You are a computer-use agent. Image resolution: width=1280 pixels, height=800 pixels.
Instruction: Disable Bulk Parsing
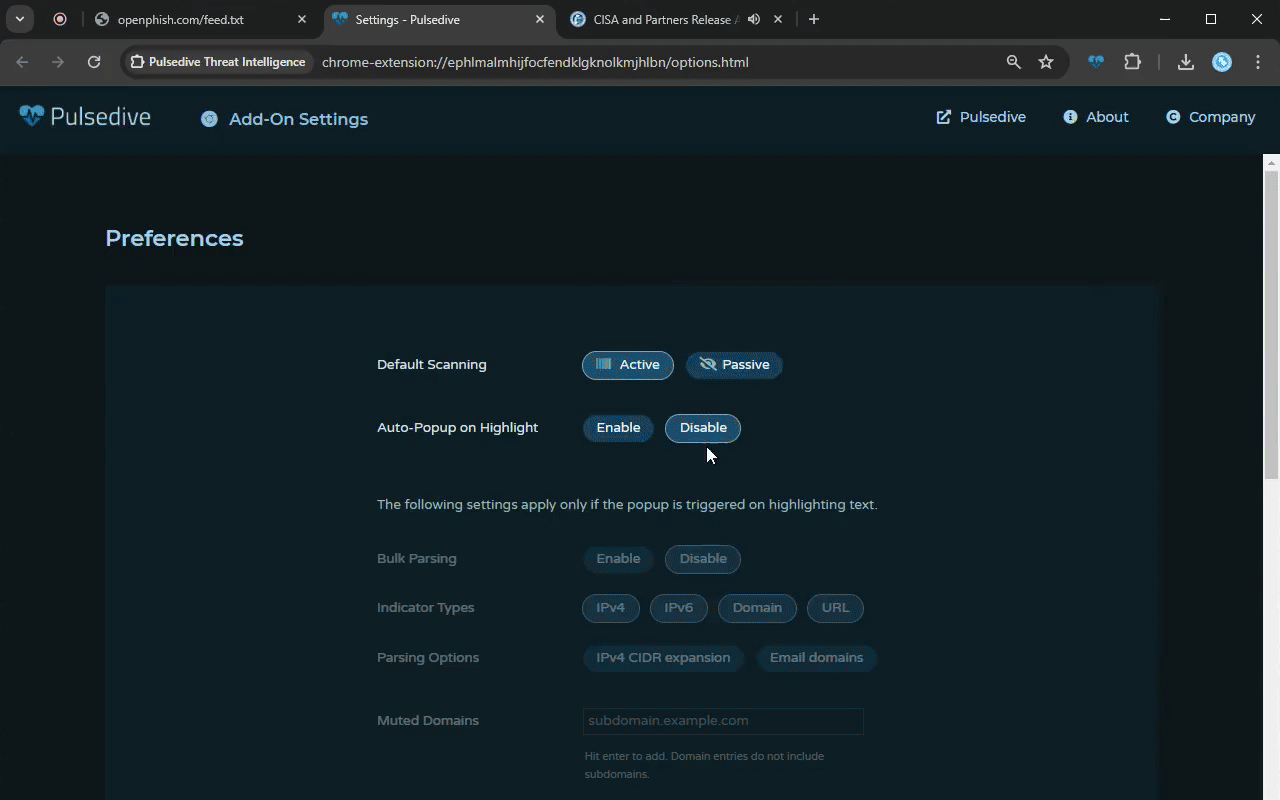tap(703, 559)
